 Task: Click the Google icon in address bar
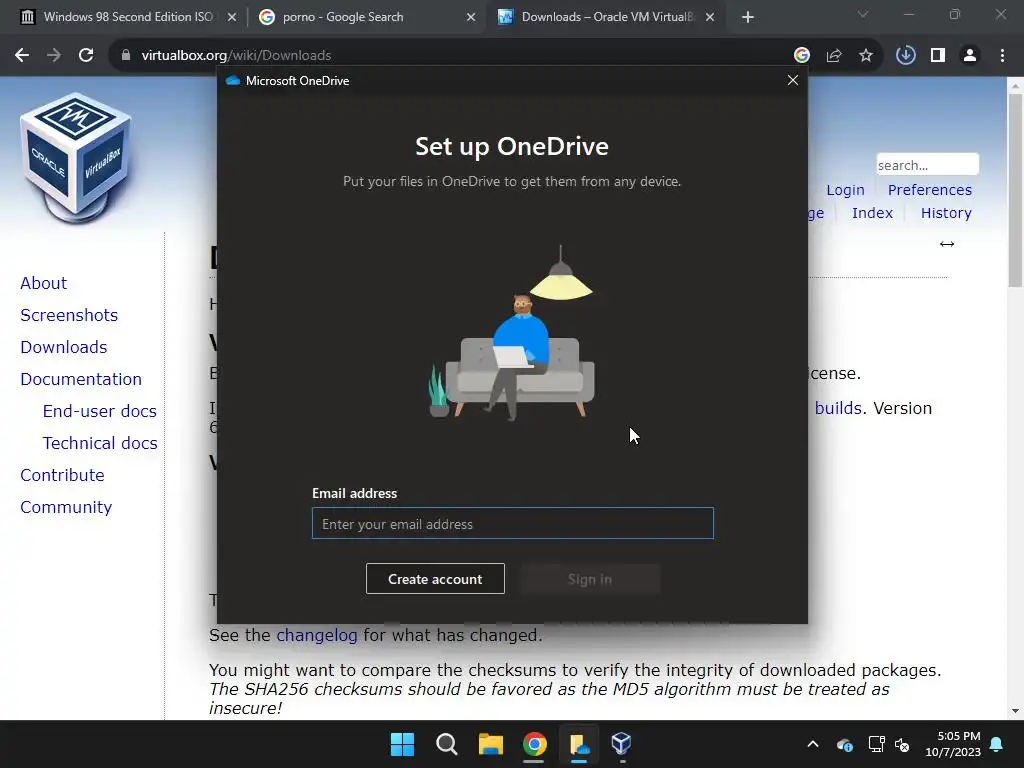[x=802, y=56]
